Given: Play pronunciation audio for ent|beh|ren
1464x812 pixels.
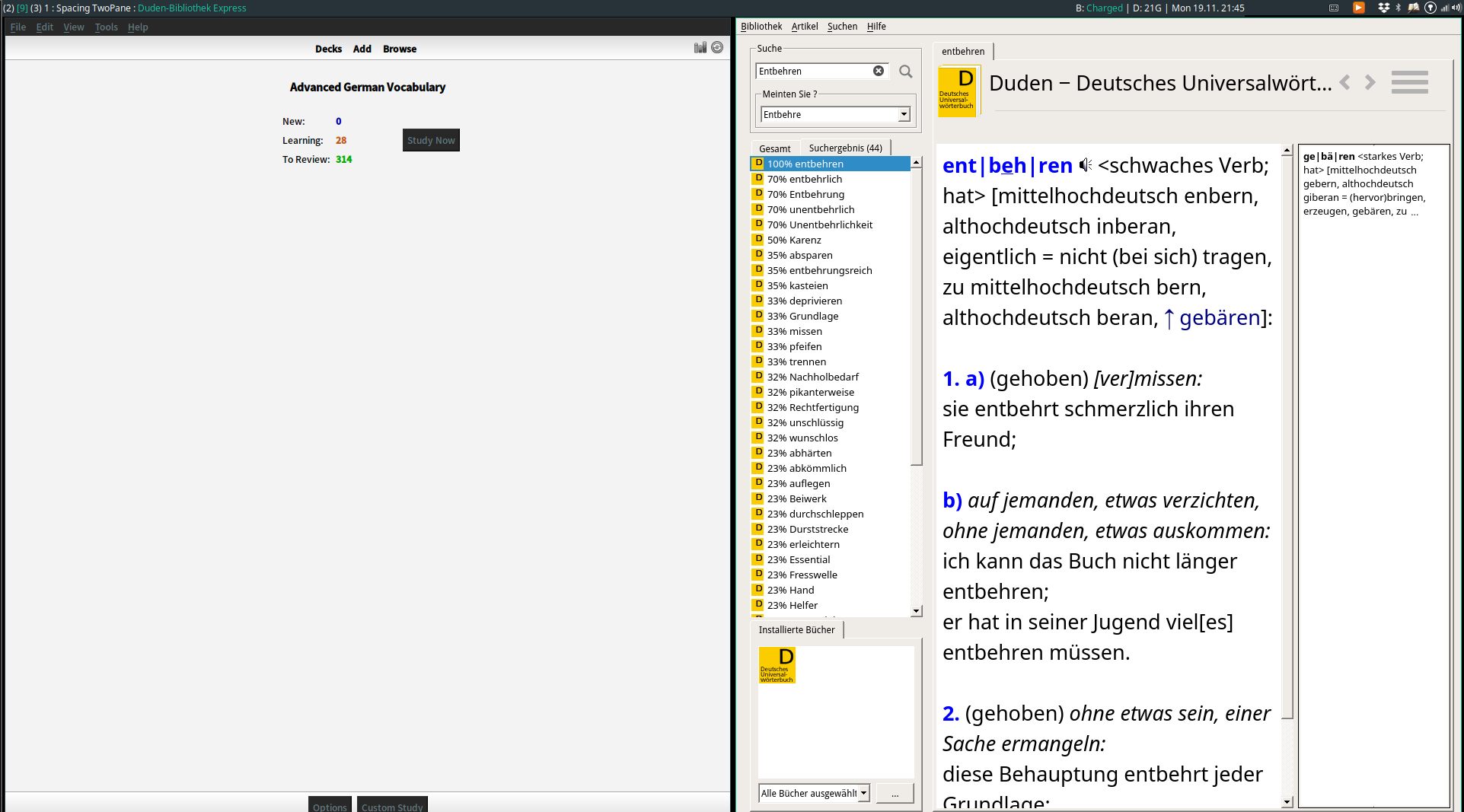Looking at the screenshot, I should [x=1085, y=164].
